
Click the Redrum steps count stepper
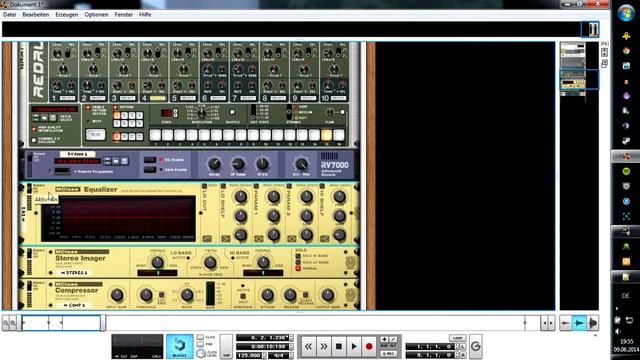tap(176, 113)
